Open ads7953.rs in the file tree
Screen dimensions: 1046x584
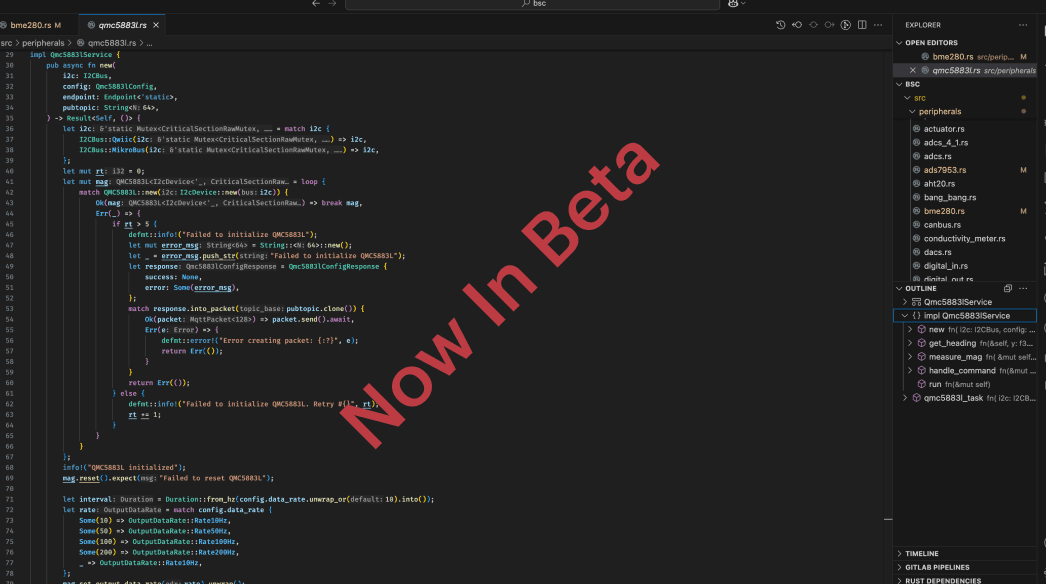pos(945,170)
